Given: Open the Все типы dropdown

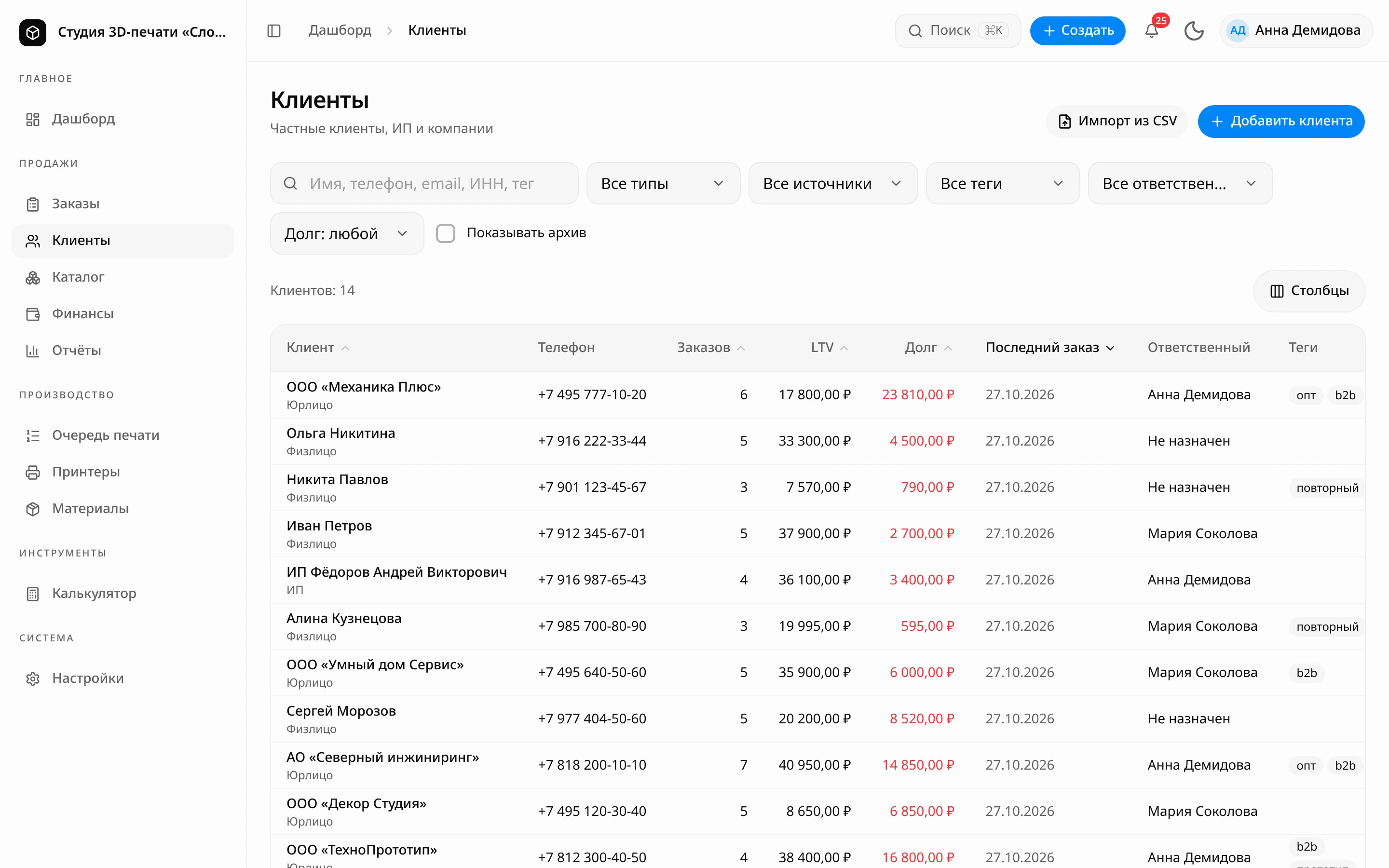Looking at the screenshot, I should click(663, 183).
